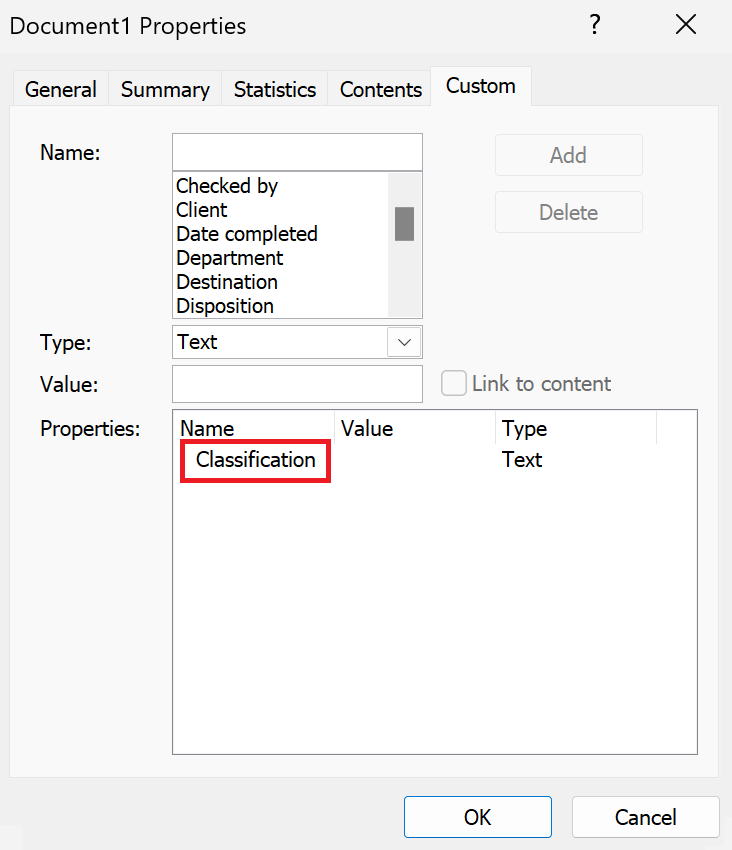Go to the Statistics tab

tap(275, 89)
